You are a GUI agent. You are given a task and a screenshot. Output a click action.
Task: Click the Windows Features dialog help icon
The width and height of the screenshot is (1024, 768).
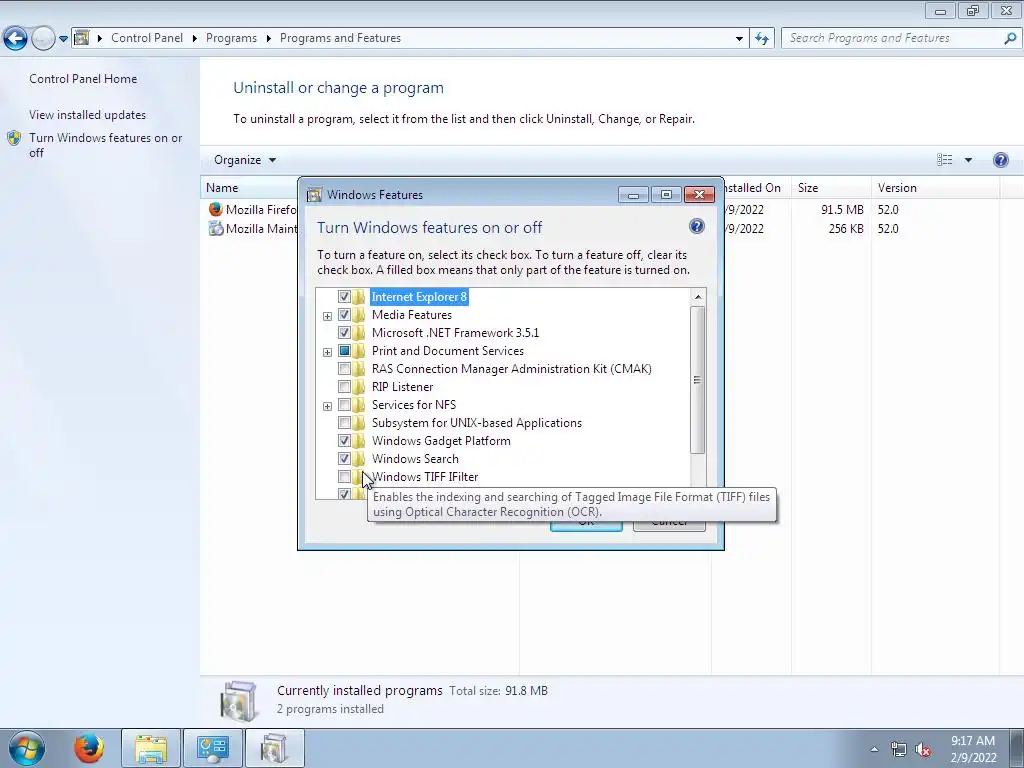(696, 226)
